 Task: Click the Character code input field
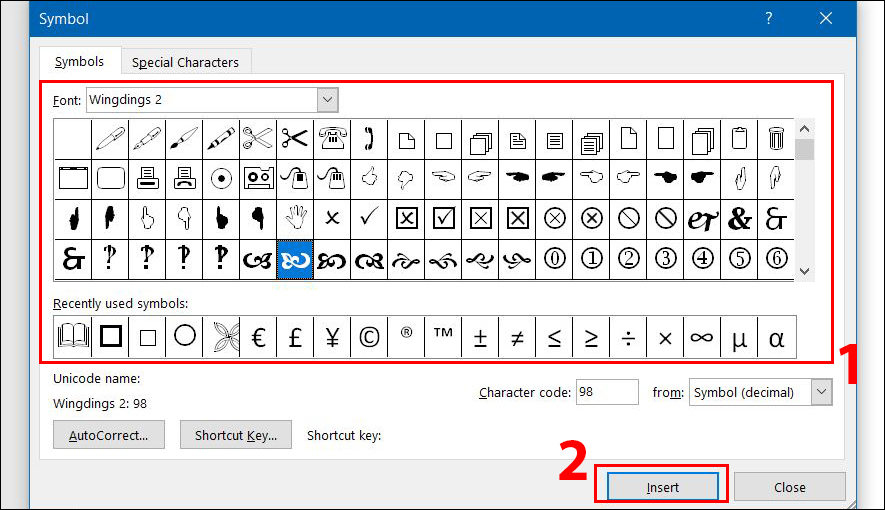607,392
